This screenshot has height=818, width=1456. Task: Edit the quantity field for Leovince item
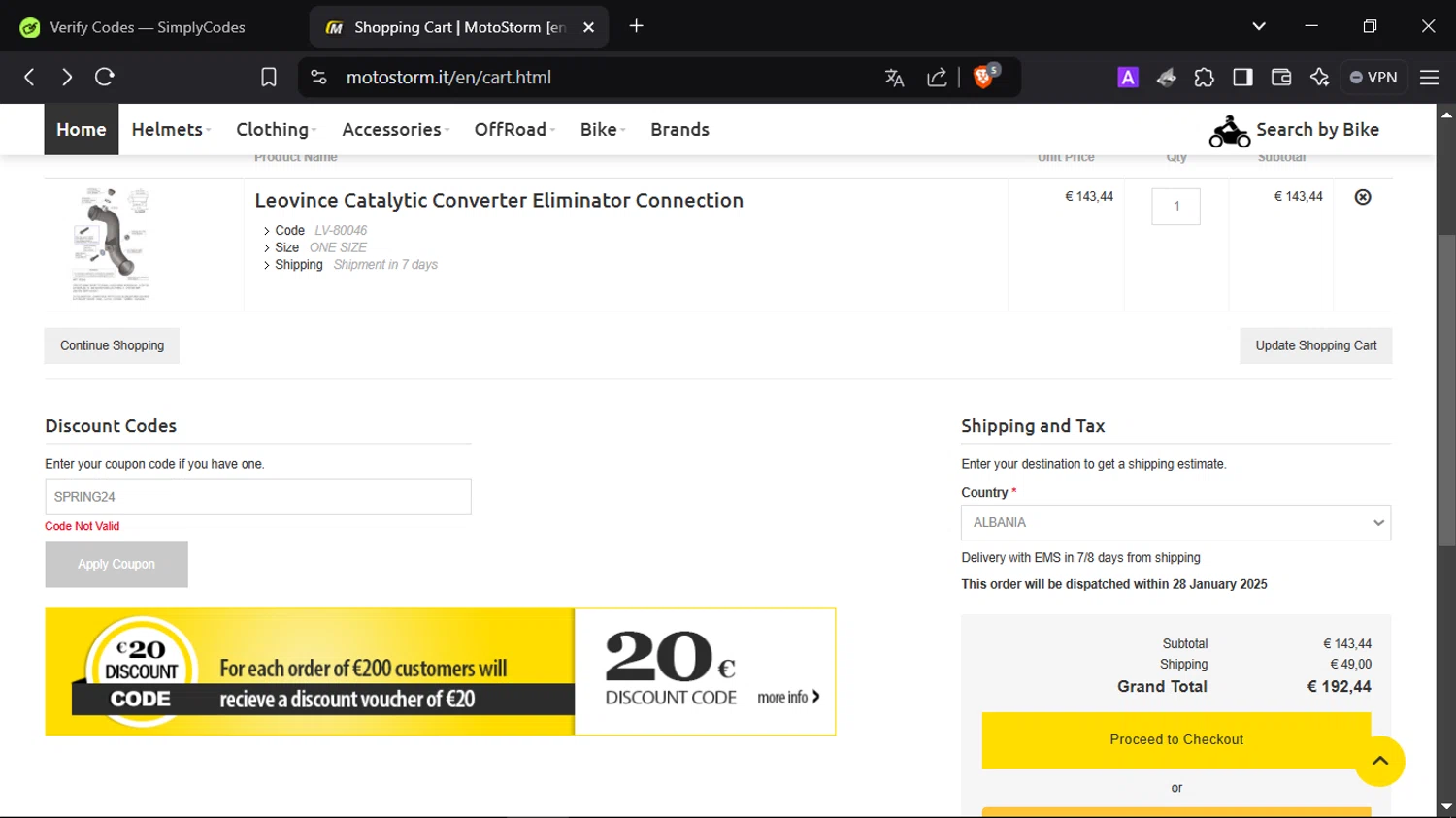[x=1175, y=206]
